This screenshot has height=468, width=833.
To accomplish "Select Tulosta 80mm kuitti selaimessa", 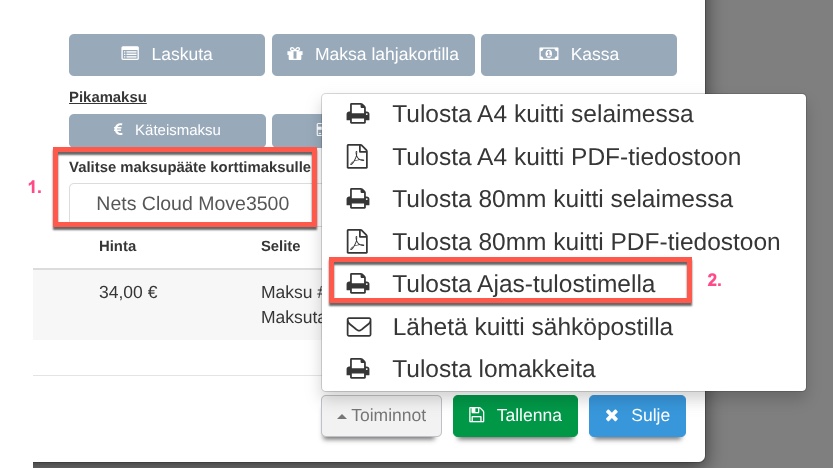I will [562, 199].
